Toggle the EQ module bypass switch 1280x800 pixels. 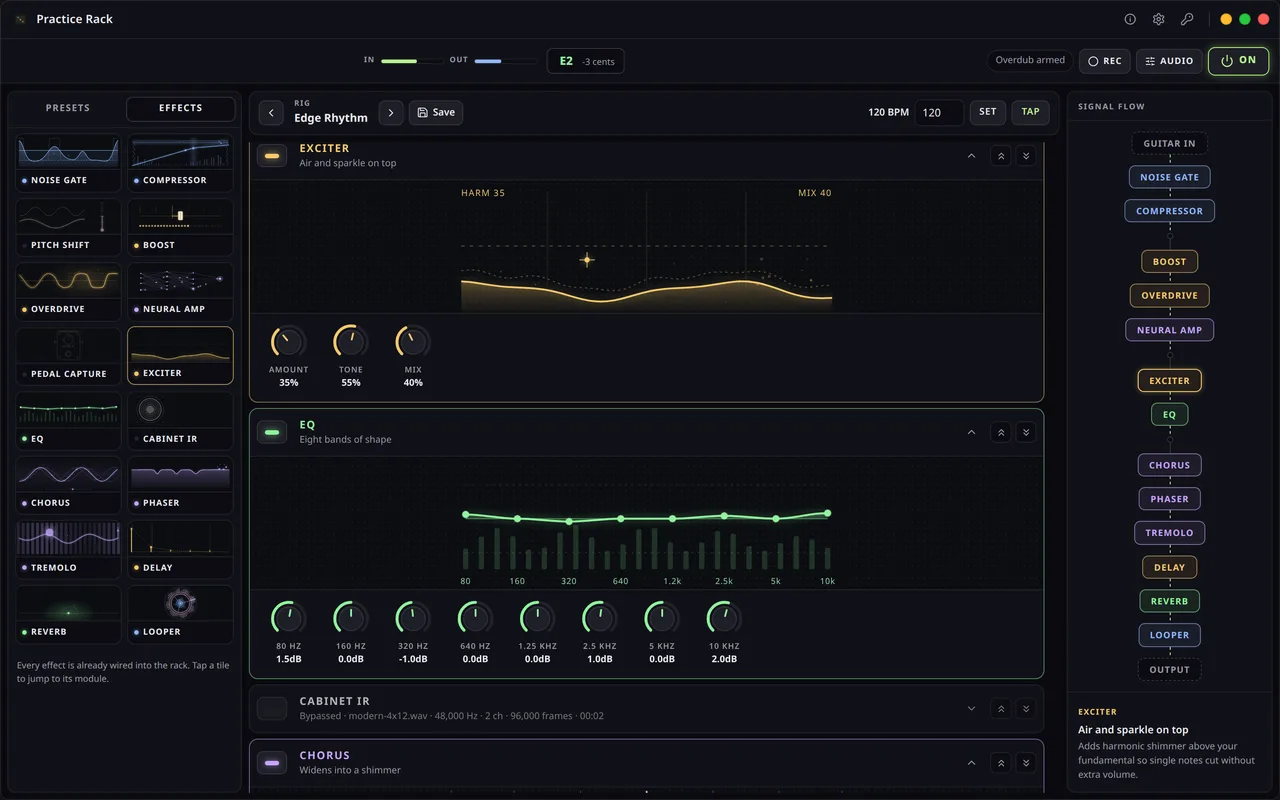tap(272, 432)
